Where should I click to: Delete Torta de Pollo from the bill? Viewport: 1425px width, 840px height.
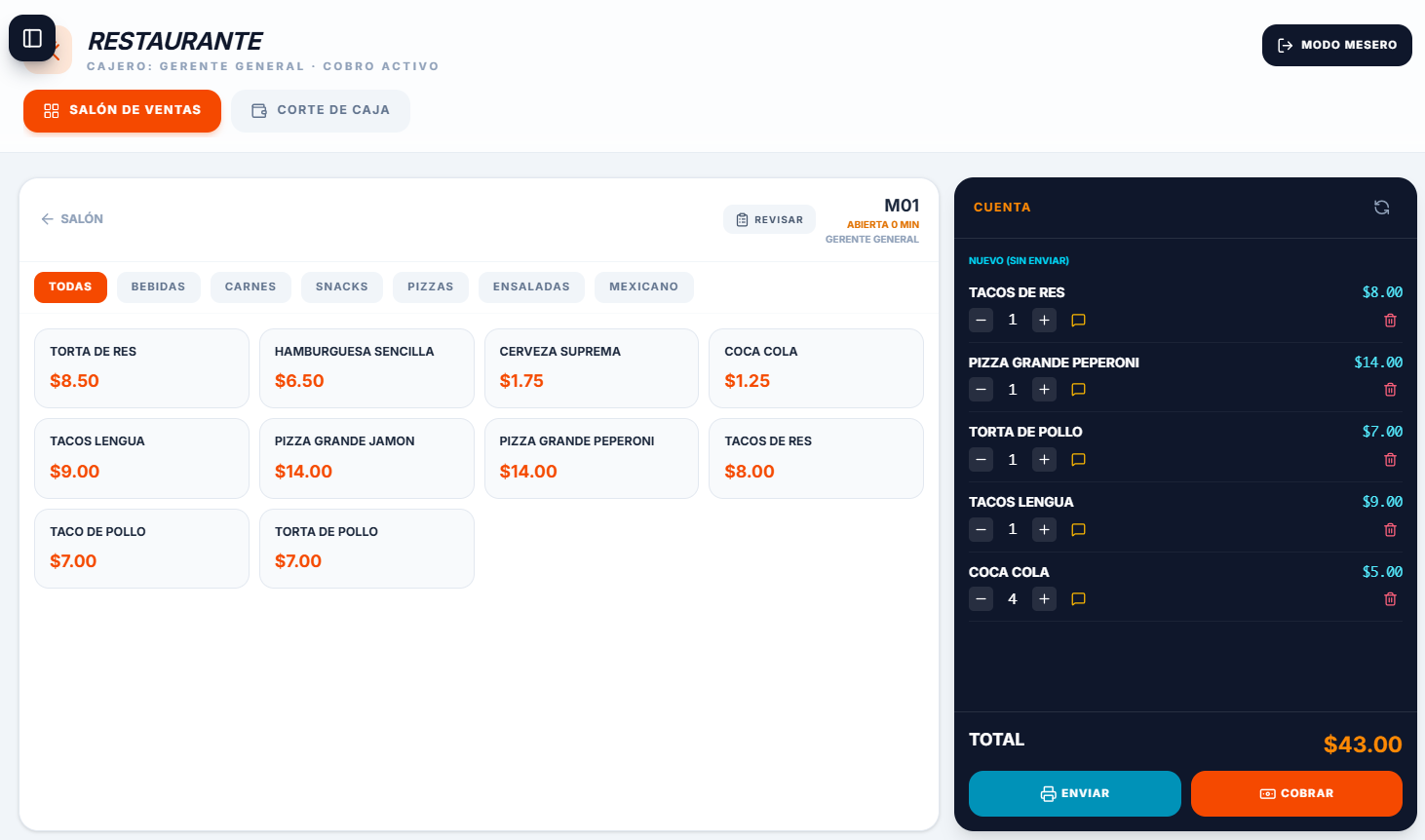(x=1390, y=460)
